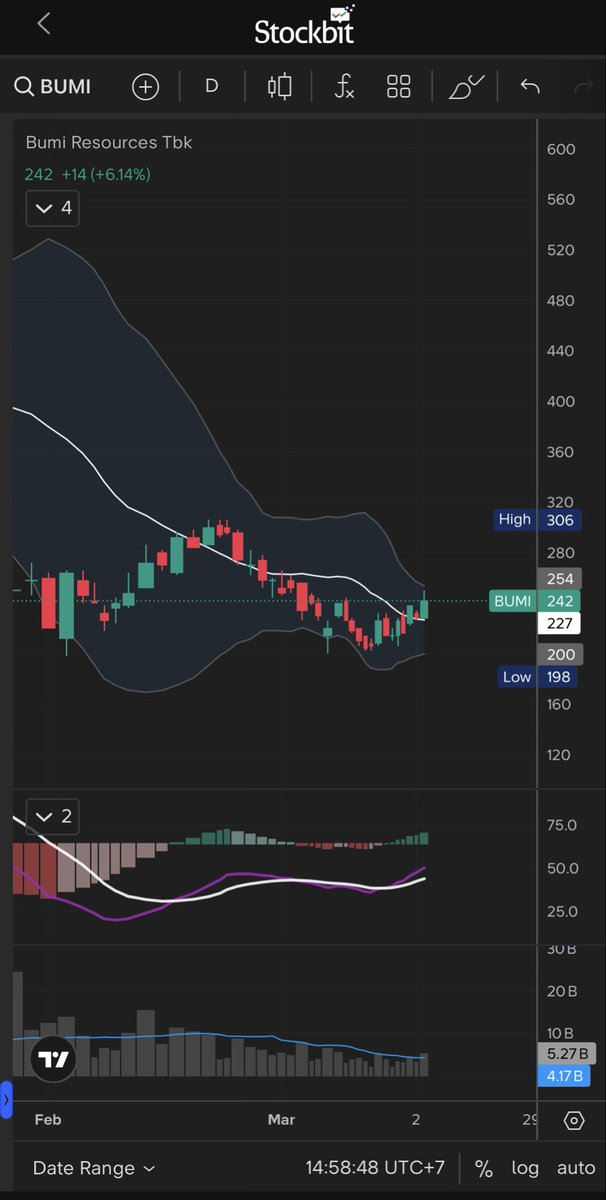Click the Mar date on time axis
The height and width of the screenshot is (1200, 606).
(x=281, y=1119)
